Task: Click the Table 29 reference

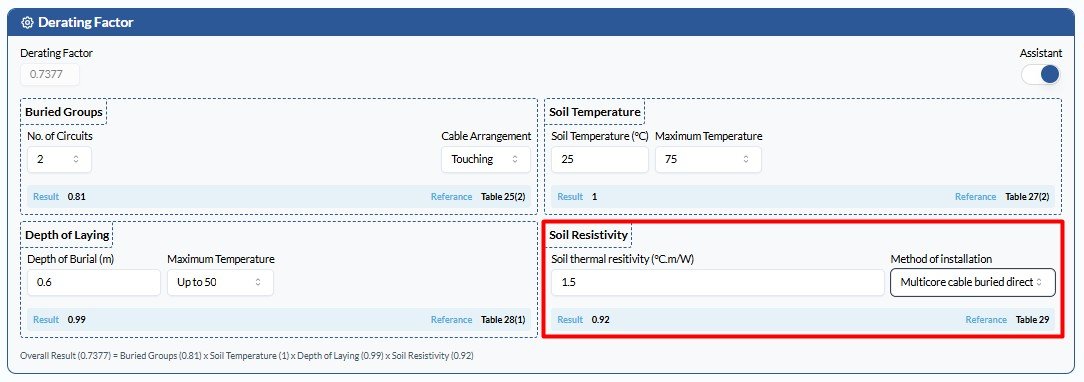Action: click(1033, 320)
